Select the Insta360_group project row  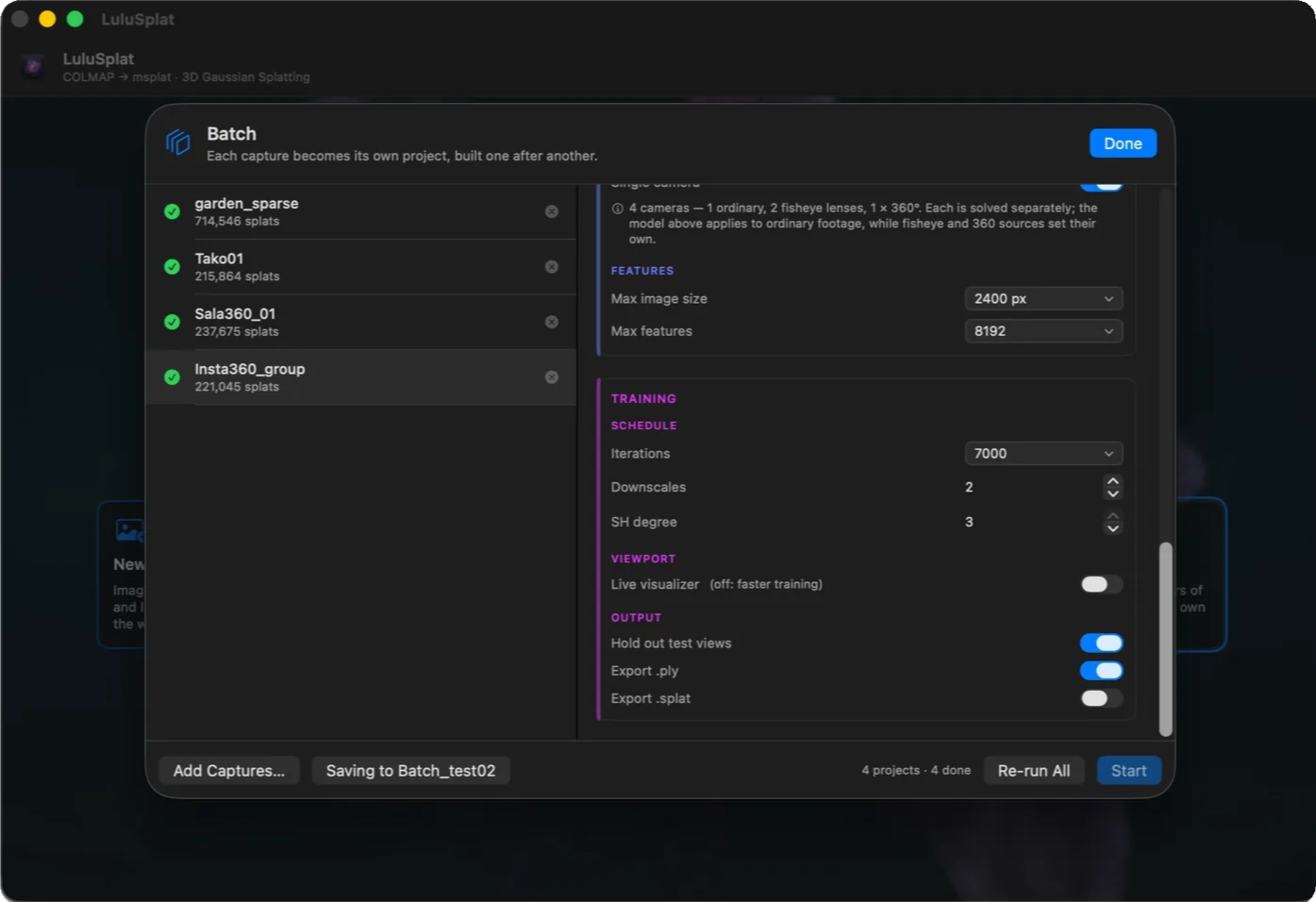coord(361,377)
